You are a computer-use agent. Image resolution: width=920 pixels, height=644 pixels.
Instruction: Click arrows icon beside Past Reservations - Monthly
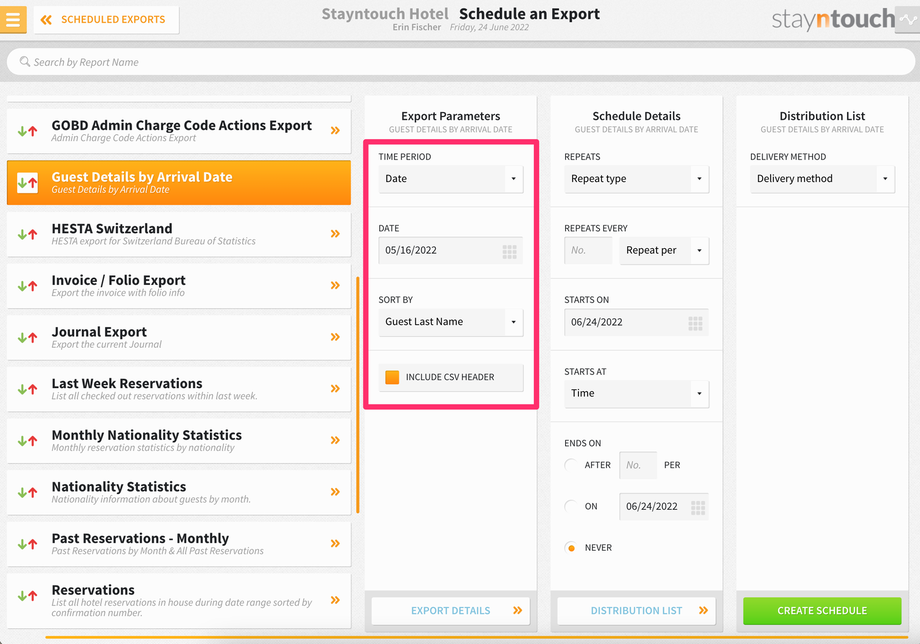tap(28, 544)
